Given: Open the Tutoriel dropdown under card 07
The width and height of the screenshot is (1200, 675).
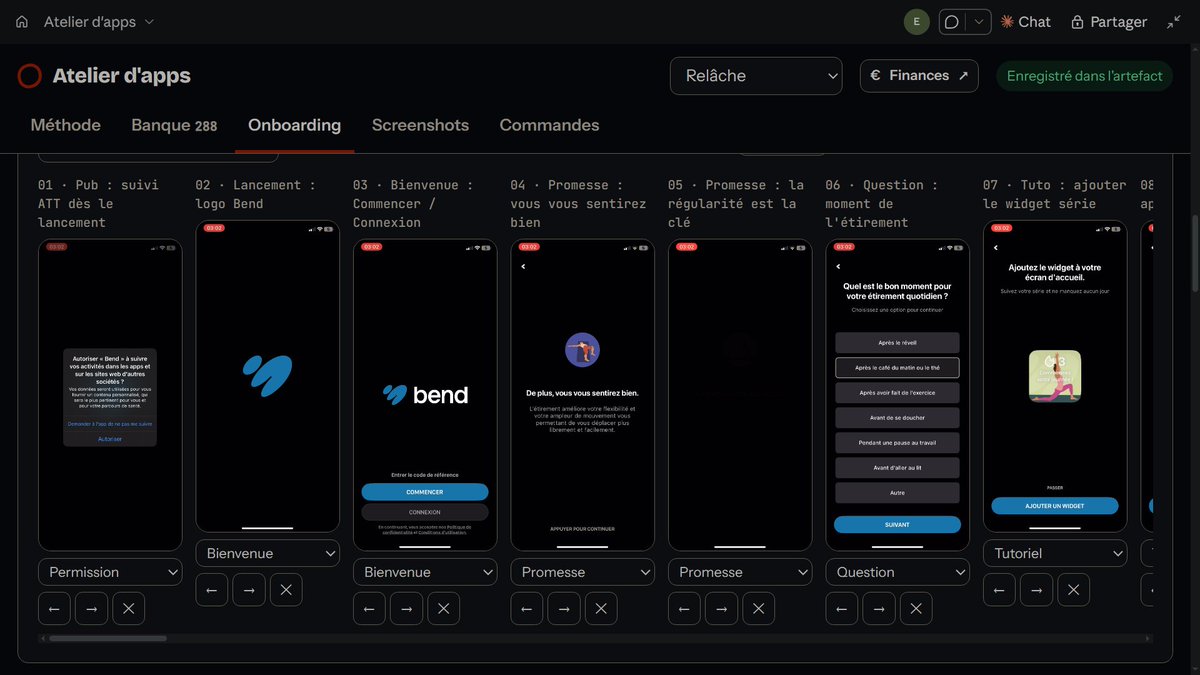Looking at the screenshot, I should pyautogui.click(x=1055, y=553).
